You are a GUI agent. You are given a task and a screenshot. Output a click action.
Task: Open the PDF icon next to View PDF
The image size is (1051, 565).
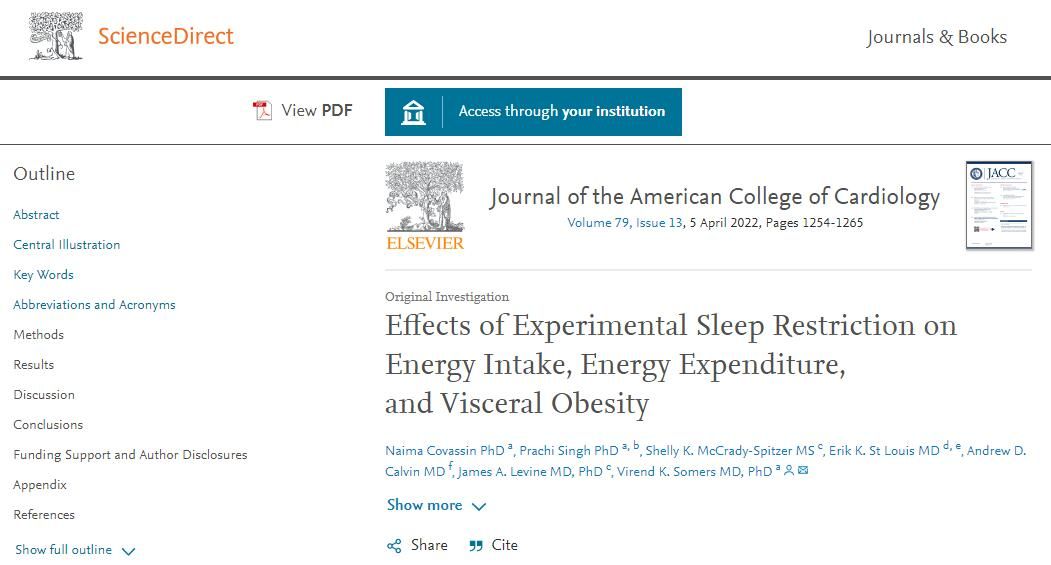[262, 111]
